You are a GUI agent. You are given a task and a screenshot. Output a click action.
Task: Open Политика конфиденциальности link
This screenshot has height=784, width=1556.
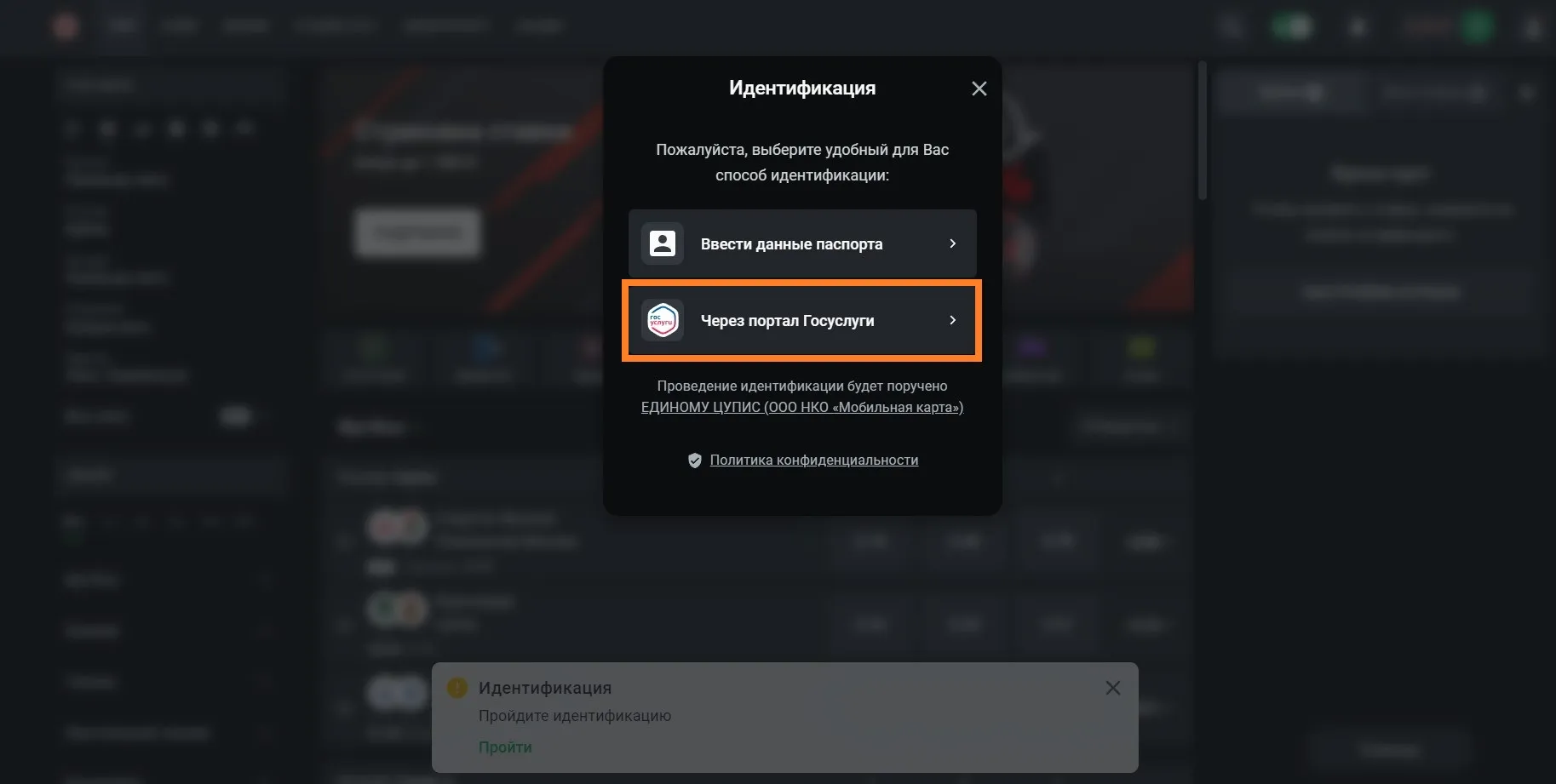point(813,461)
